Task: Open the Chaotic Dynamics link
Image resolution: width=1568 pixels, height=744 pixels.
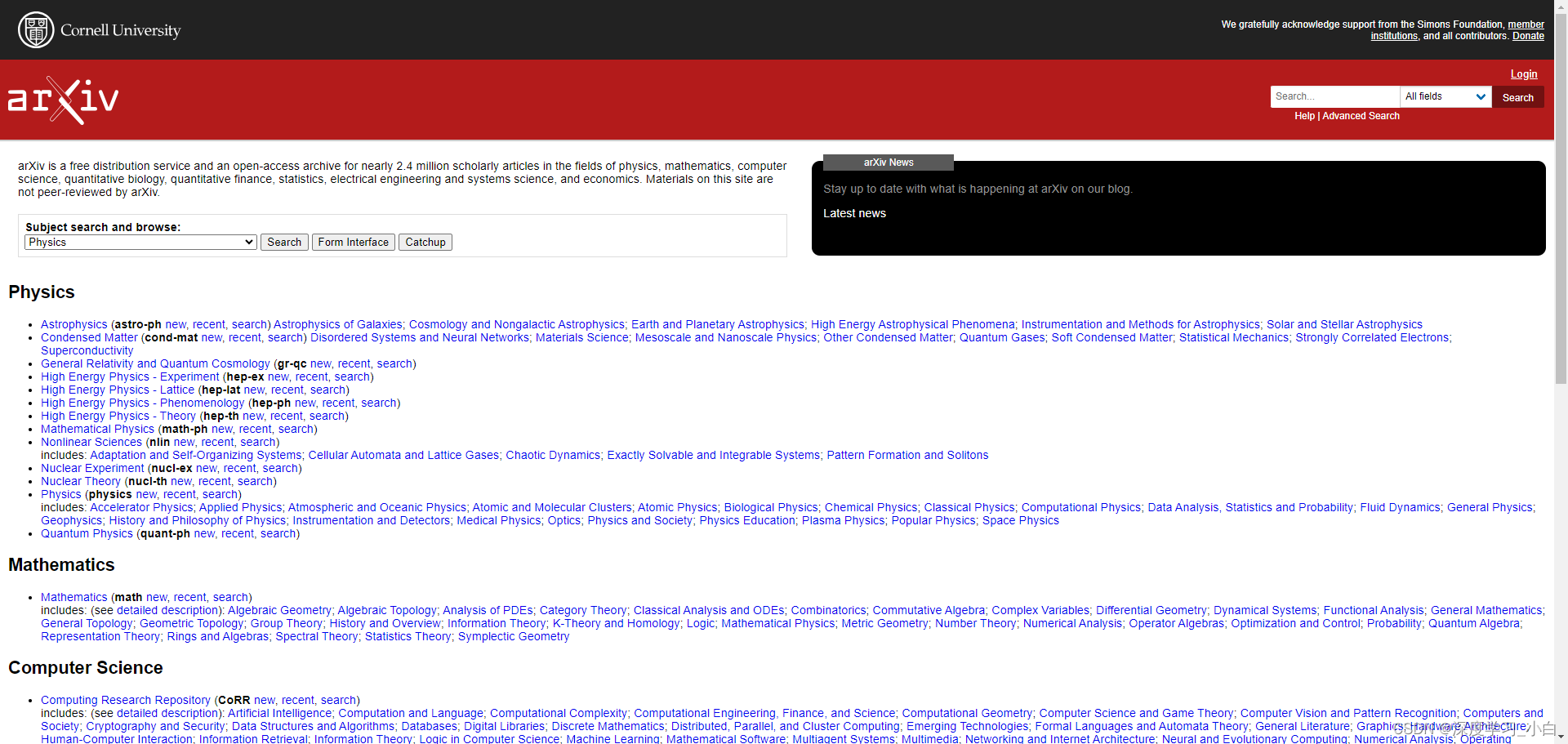Action: coord(553,455)
